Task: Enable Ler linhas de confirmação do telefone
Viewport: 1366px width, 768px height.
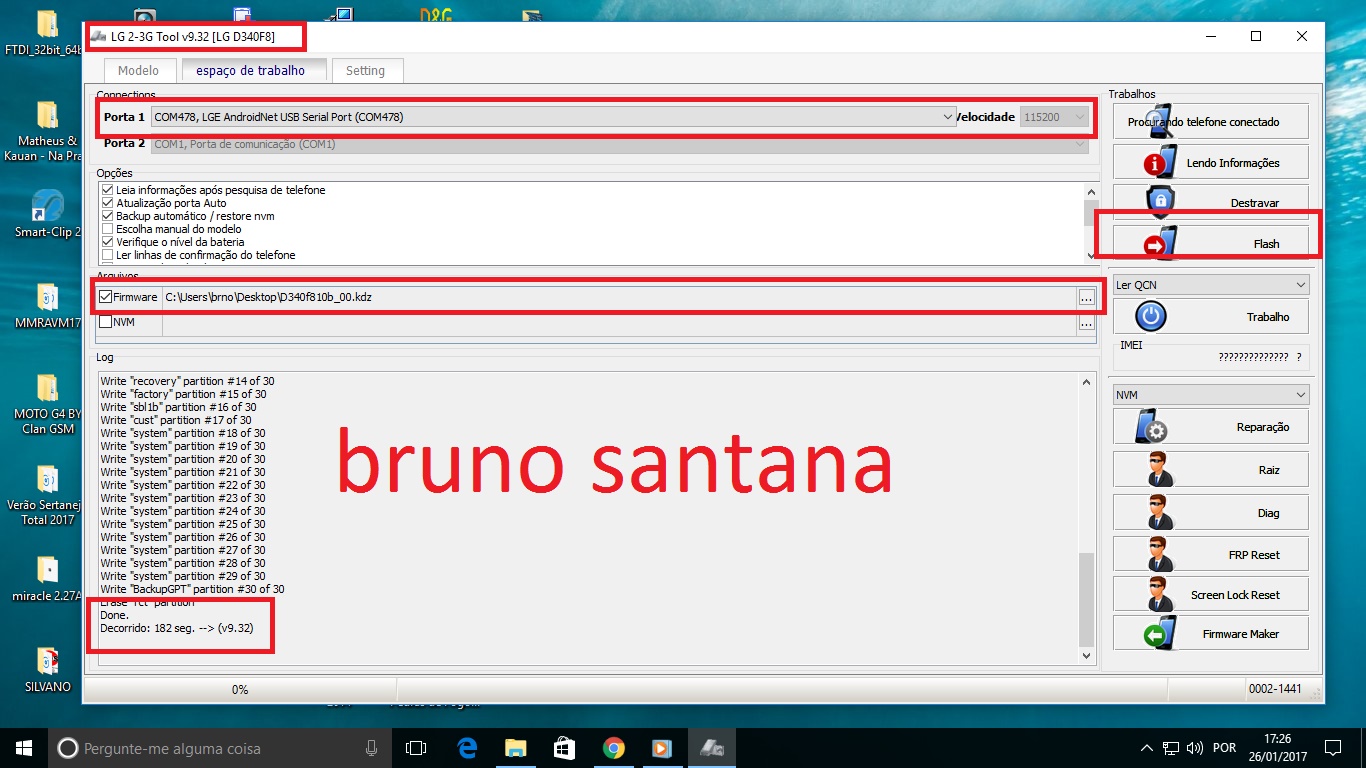Action: tap(108, 255)
